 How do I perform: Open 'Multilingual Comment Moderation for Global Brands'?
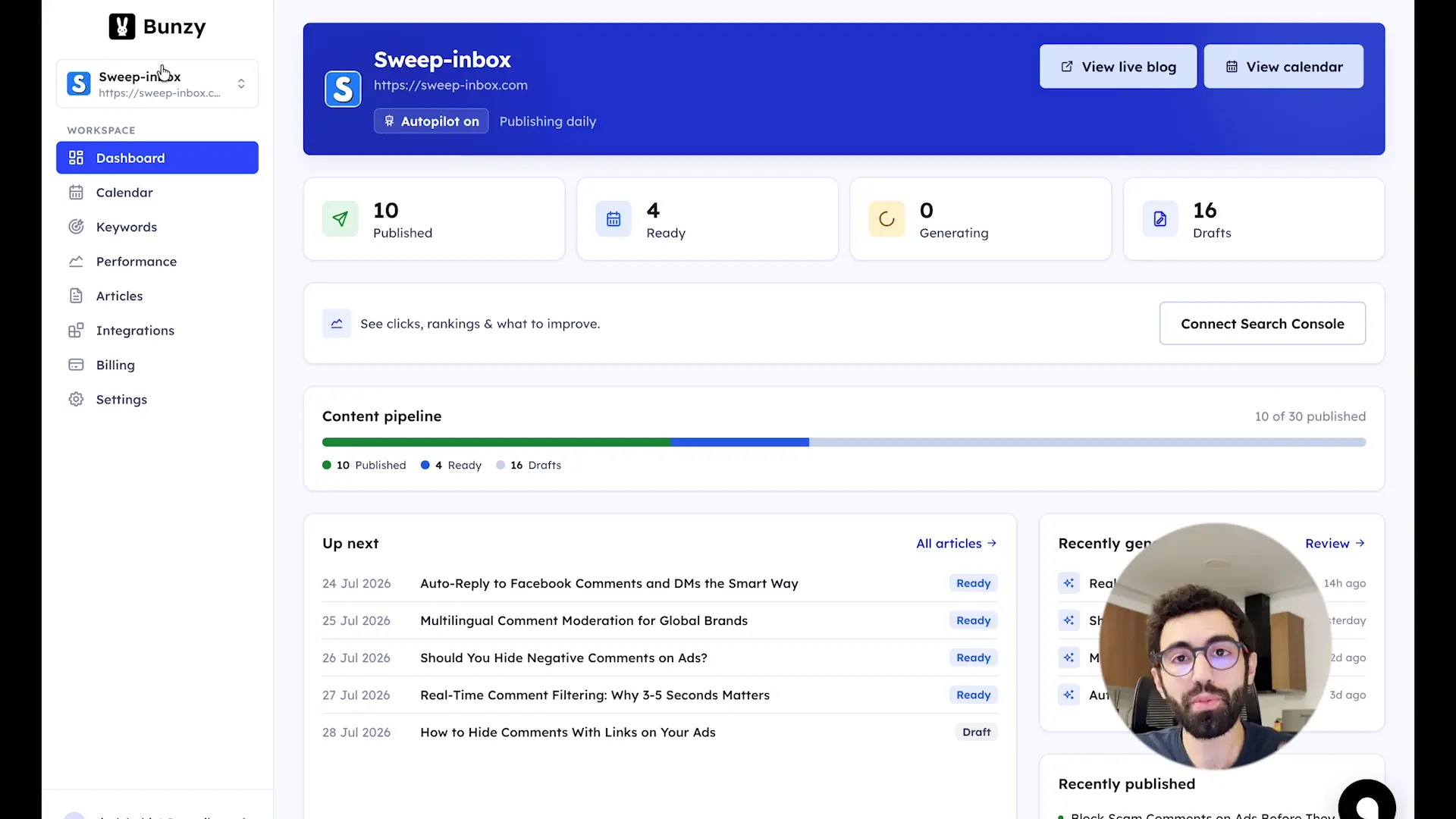click(x=584, y=621)
